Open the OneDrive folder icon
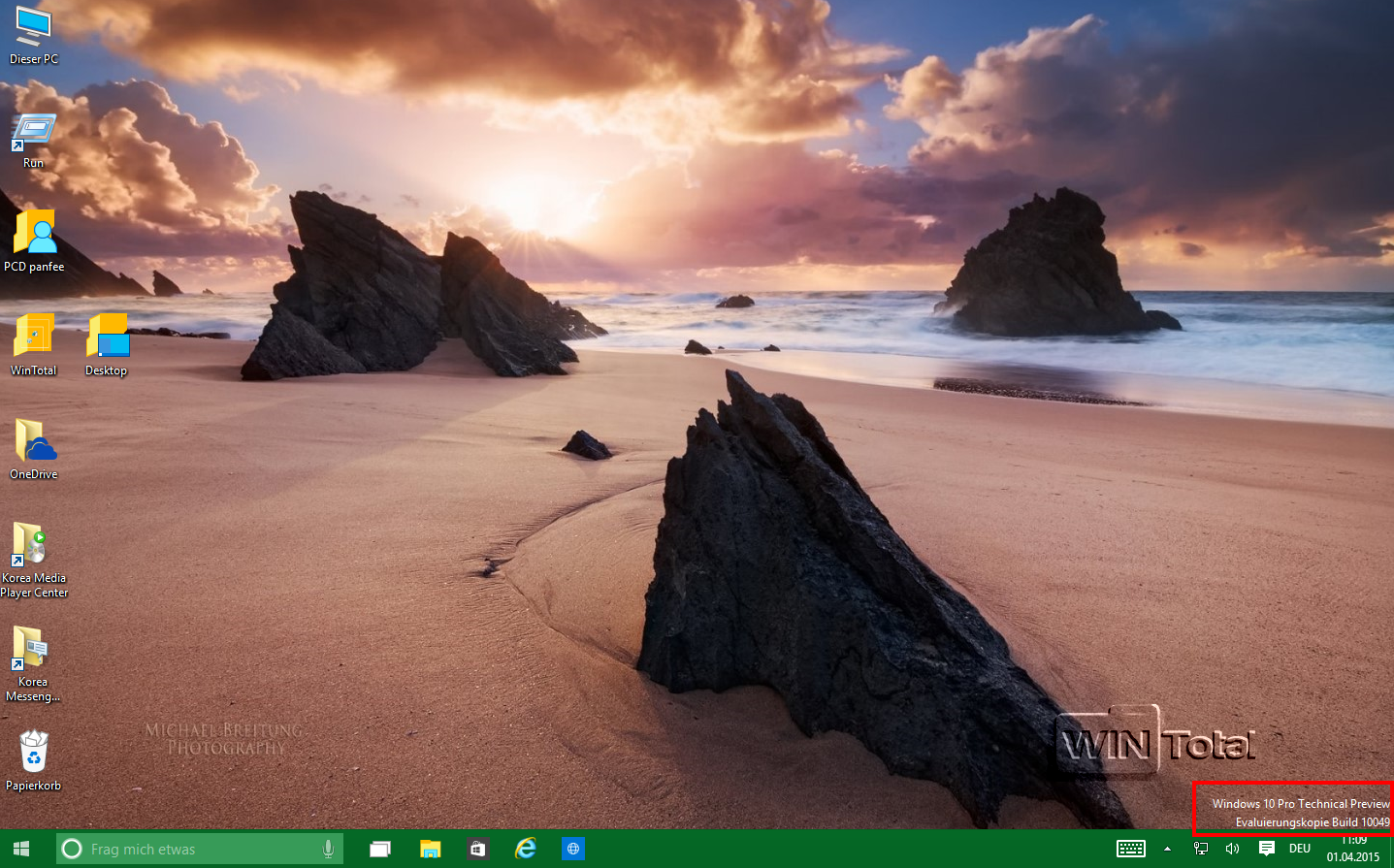 [x=34, y=441]
